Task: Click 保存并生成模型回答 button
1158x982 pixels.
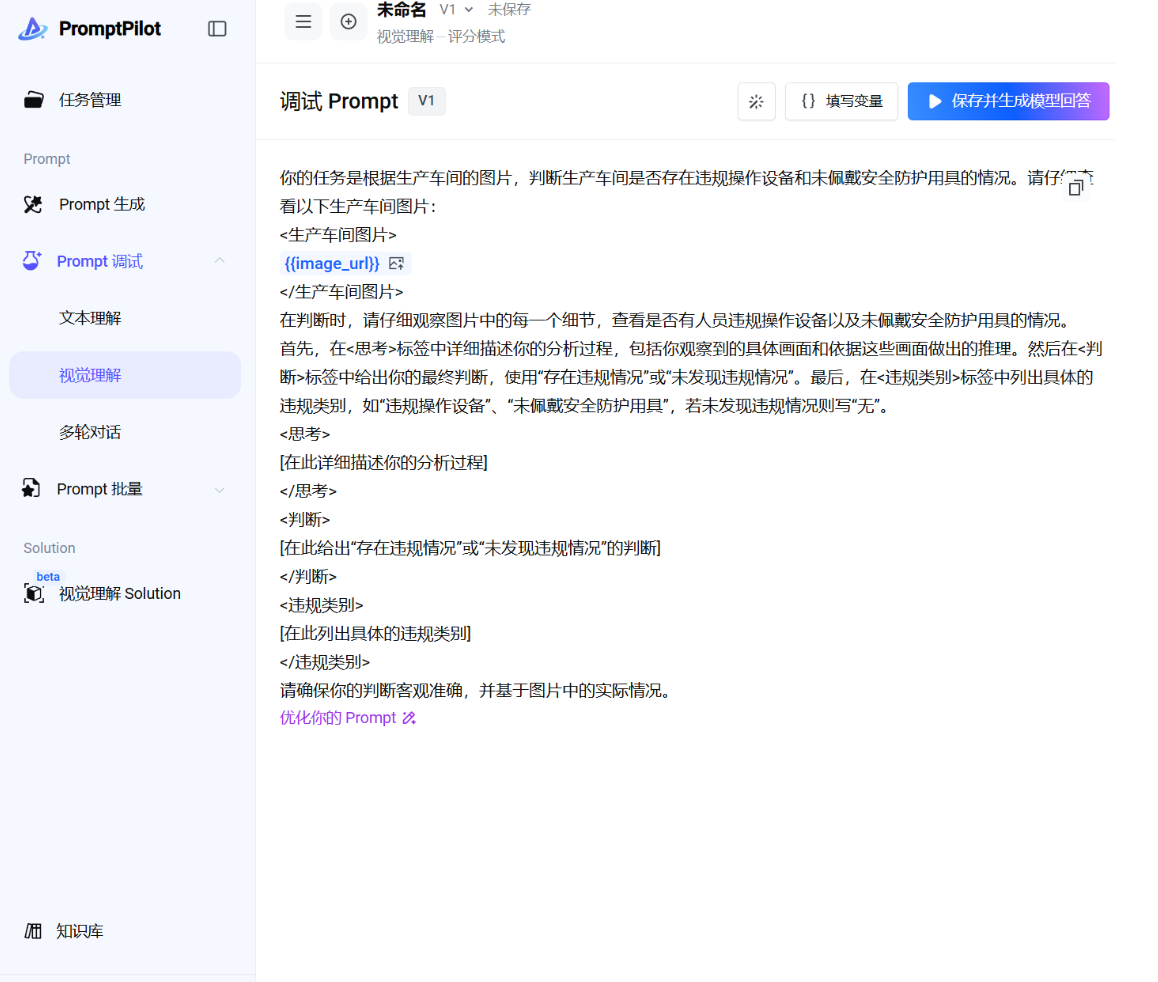Action: [x=1008, y=101]
